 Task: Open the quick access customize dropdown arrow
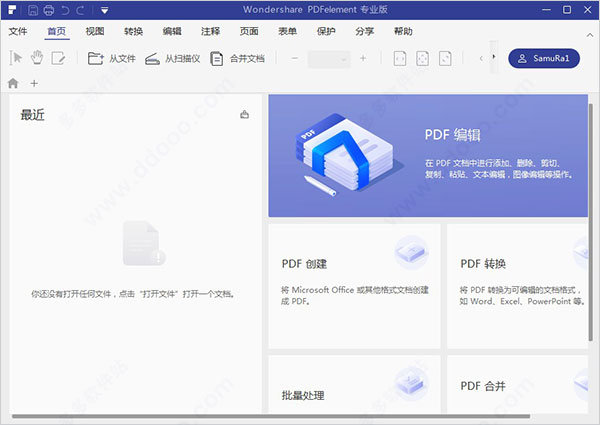point(104,10)
